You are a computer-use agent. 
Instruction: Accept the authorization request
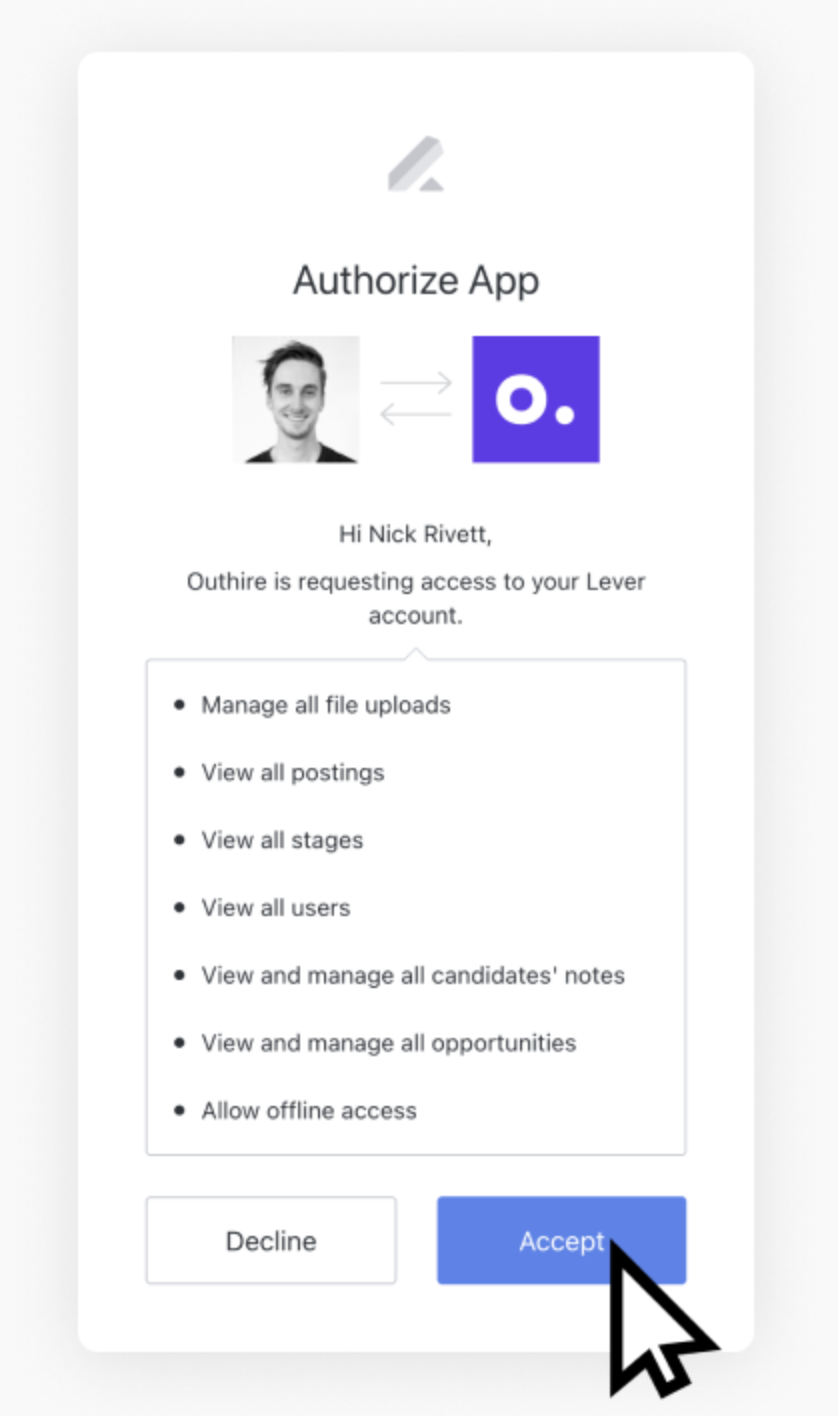[x=561, y=1240]
